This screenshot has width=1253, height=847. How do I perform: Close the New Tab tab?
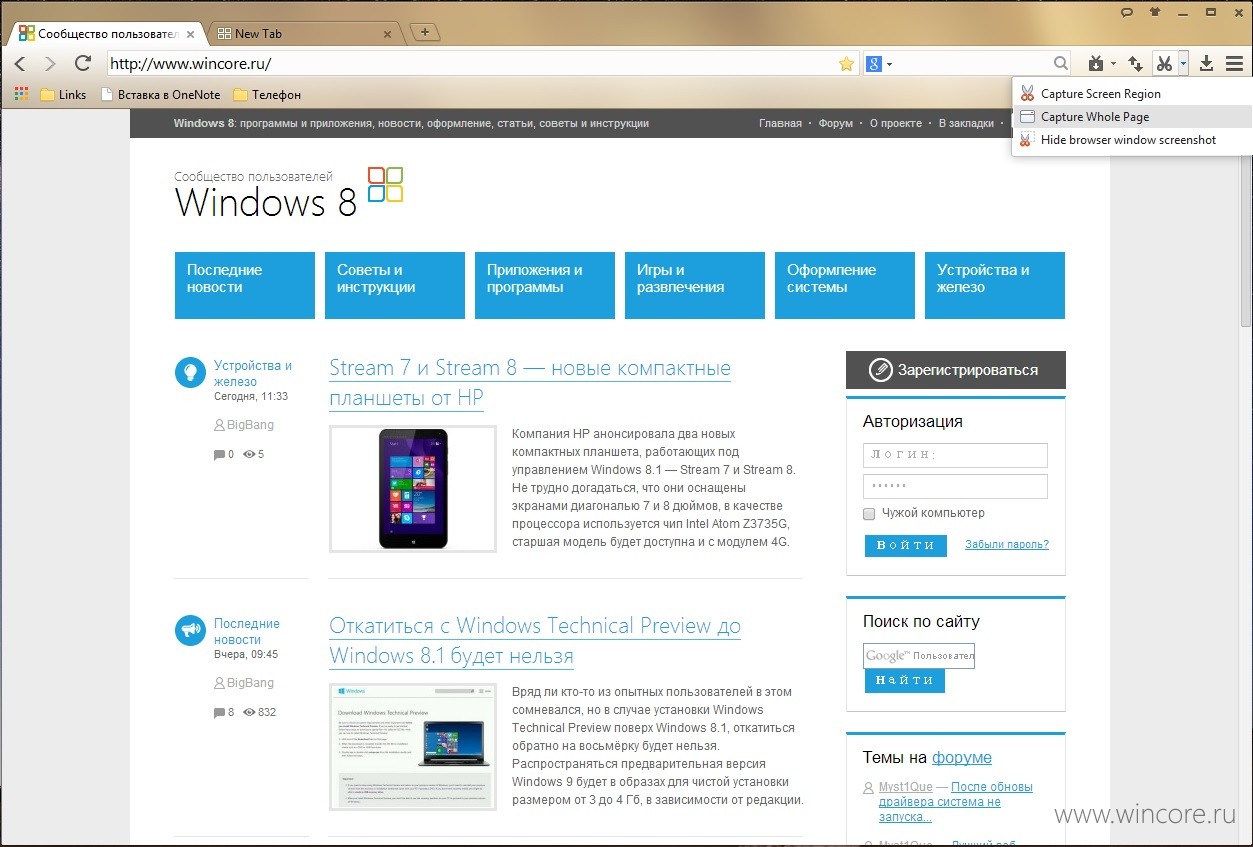point(388,34)
